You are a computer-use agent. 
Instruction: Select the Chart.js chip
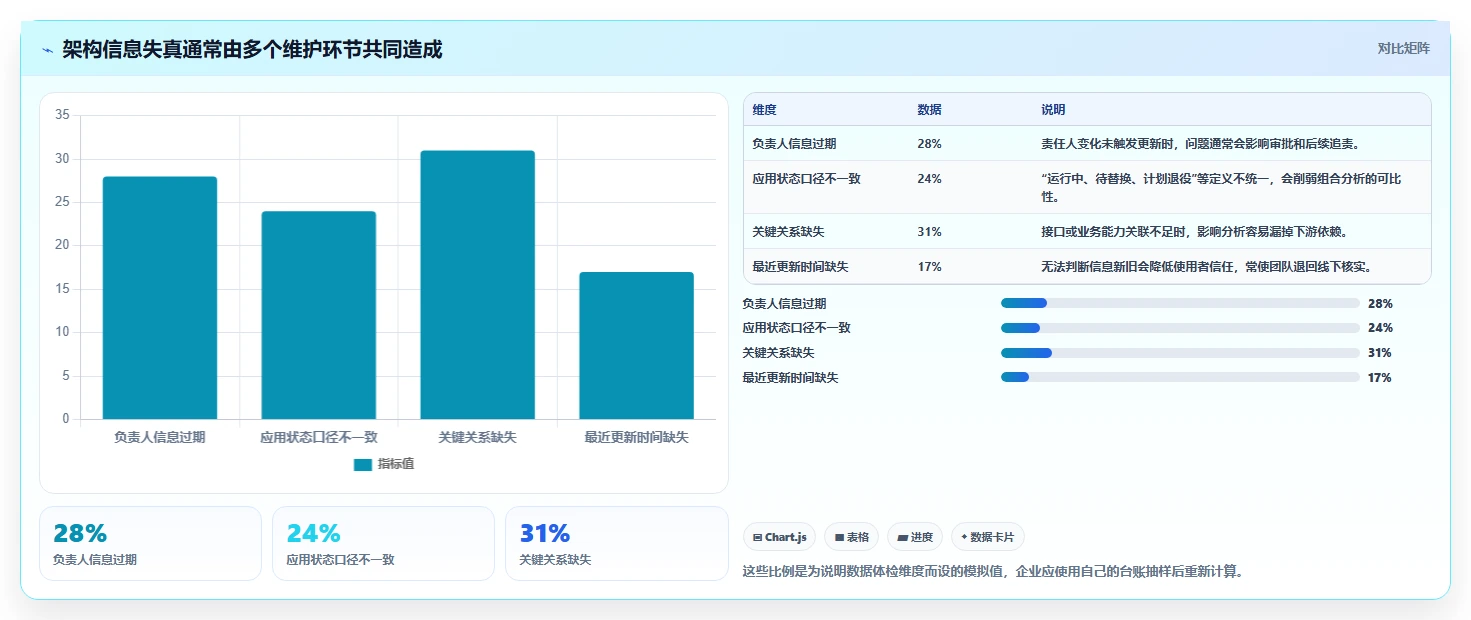click(780, 537)
